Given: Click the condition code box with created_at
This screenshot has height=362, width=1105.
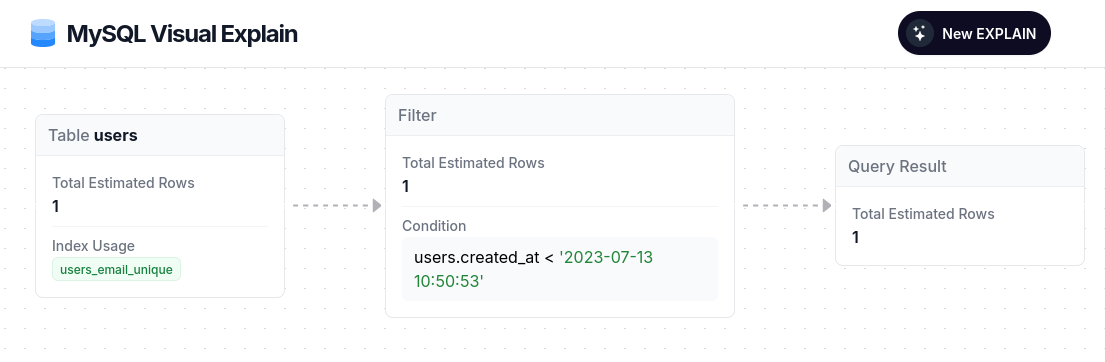Looking at the screenshot, I should pyautogui.click(x=560, y=269).
